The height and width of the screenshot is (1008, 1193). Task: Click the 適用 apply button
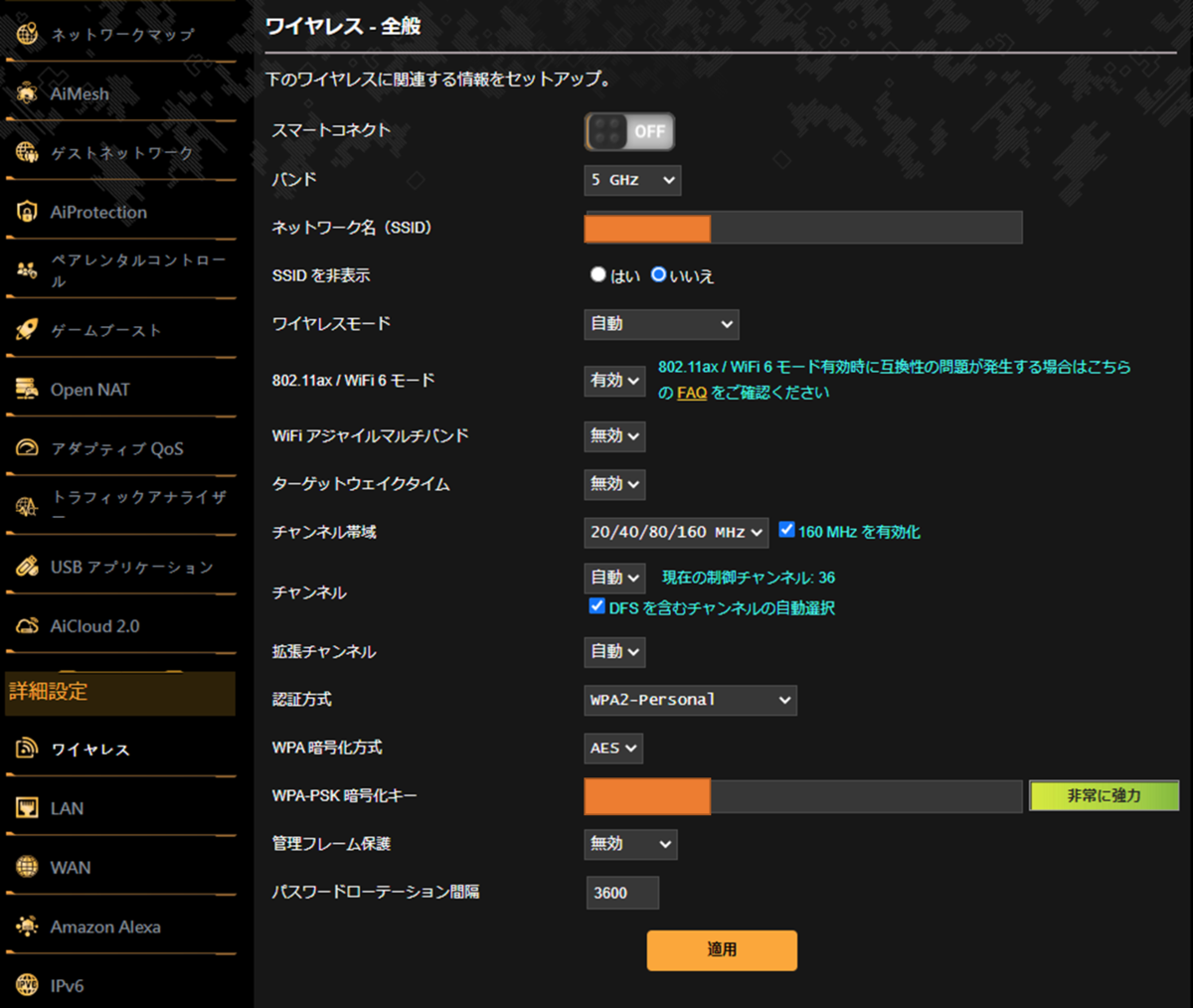point(722,950)
